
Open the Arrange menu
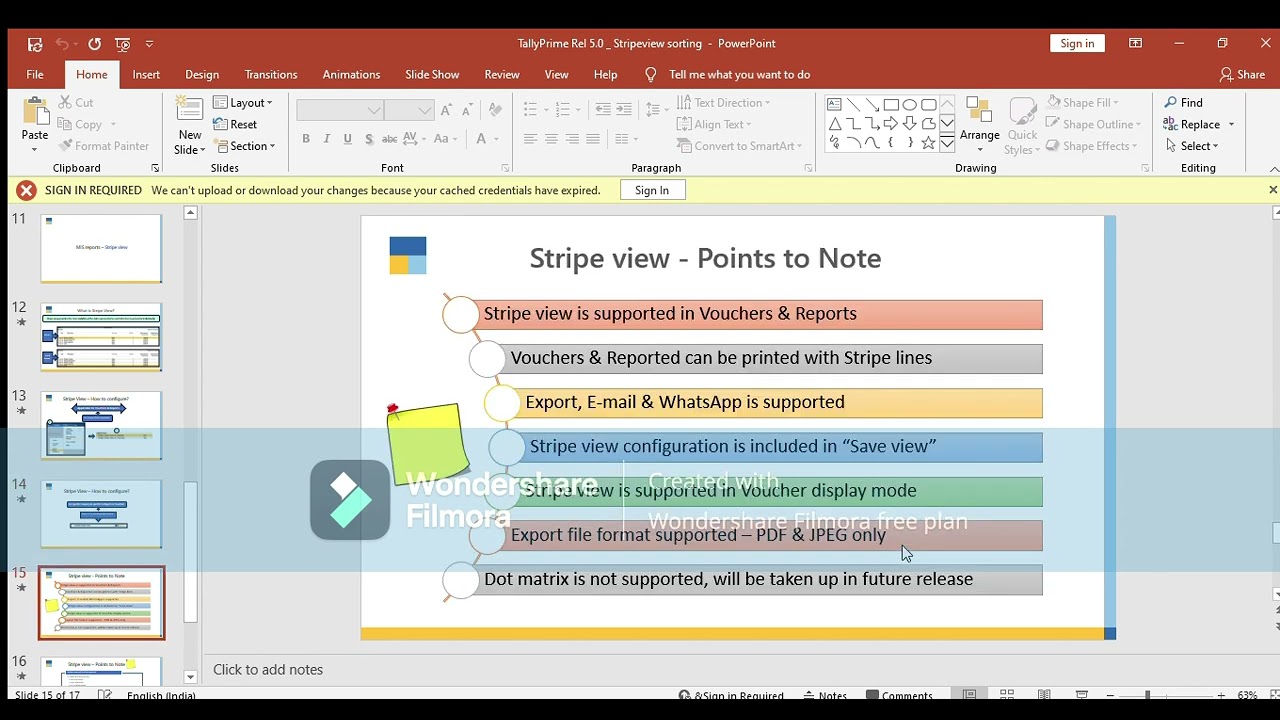tap(980, 123)
